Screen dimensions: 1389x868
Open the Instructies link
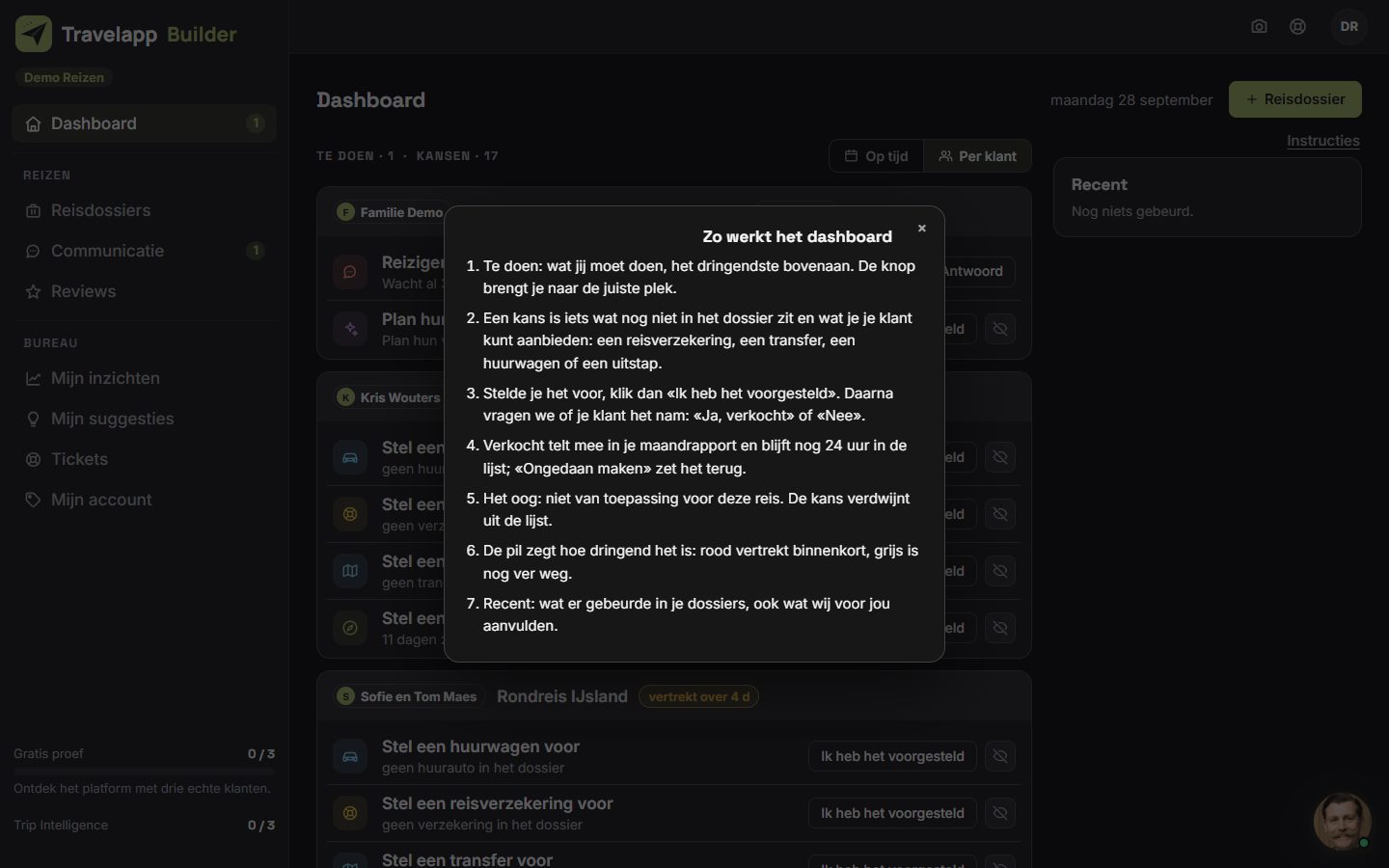pos(1323,141)
